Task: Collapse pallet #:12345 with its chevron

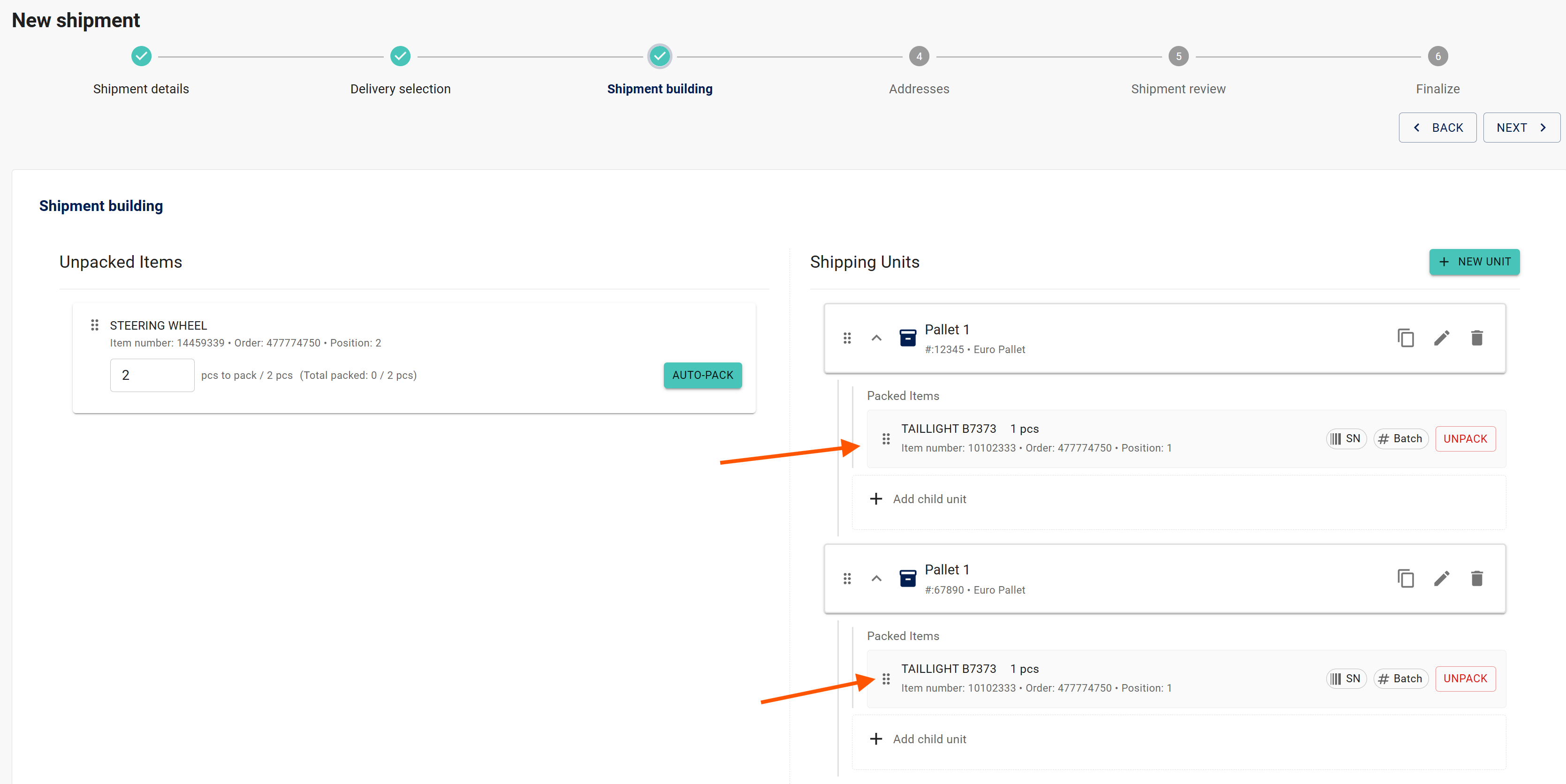Action: pos(876,338)
